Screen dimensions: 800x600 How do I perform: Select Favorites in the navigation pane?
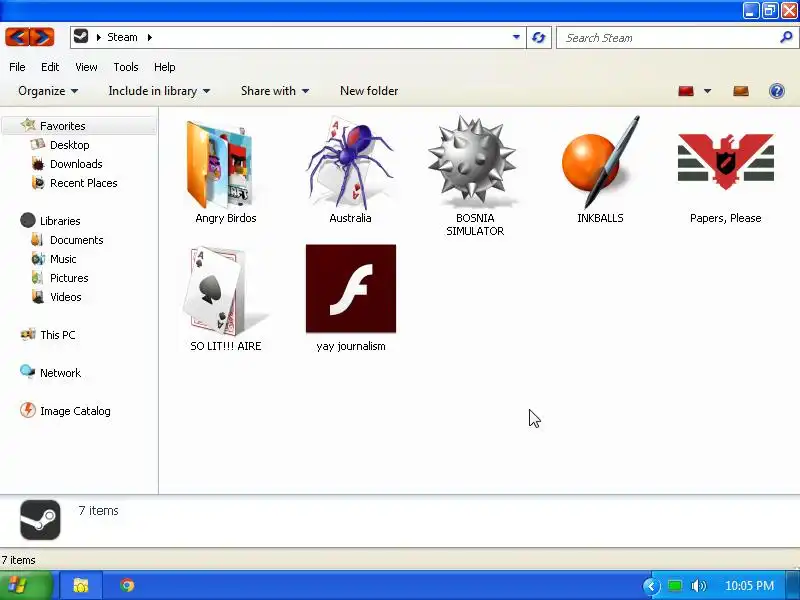(79, 126)
